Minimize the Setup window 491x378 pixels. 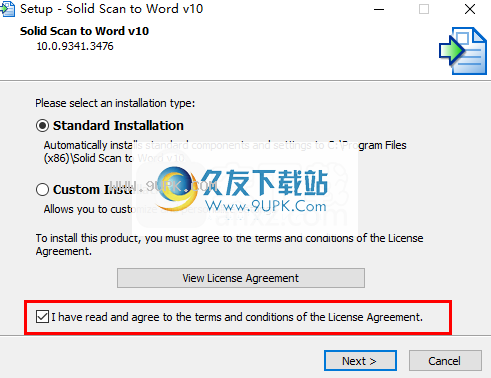[379, 9]
